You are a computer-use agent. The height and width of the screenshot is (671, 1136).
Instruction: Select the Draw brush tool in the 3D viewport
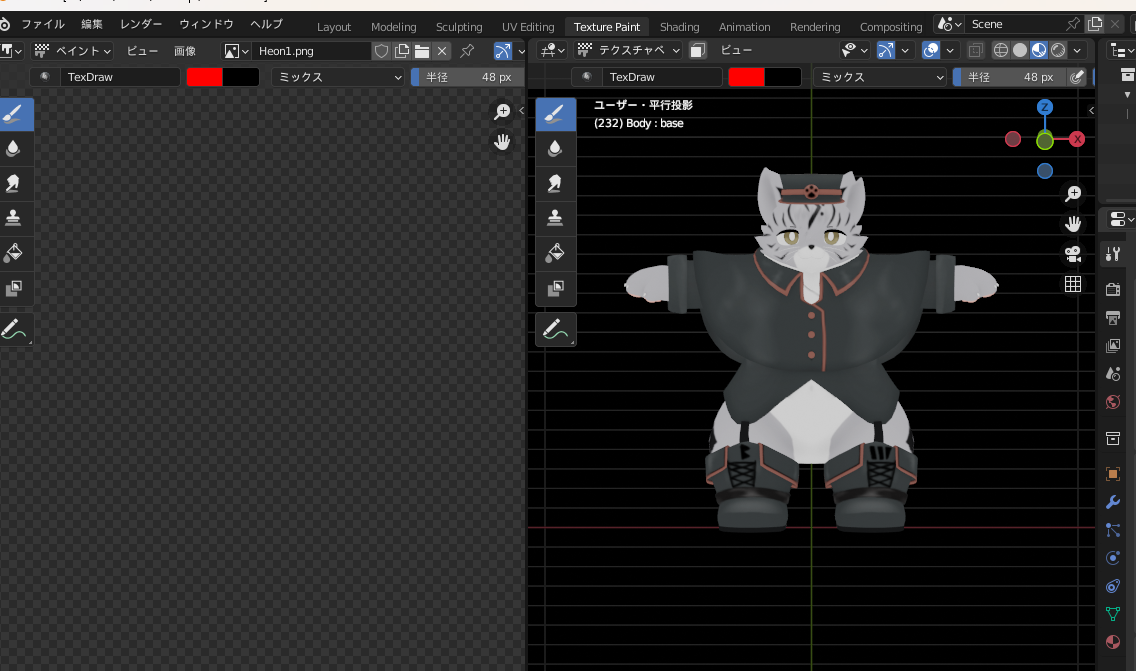tap(556, 114)
